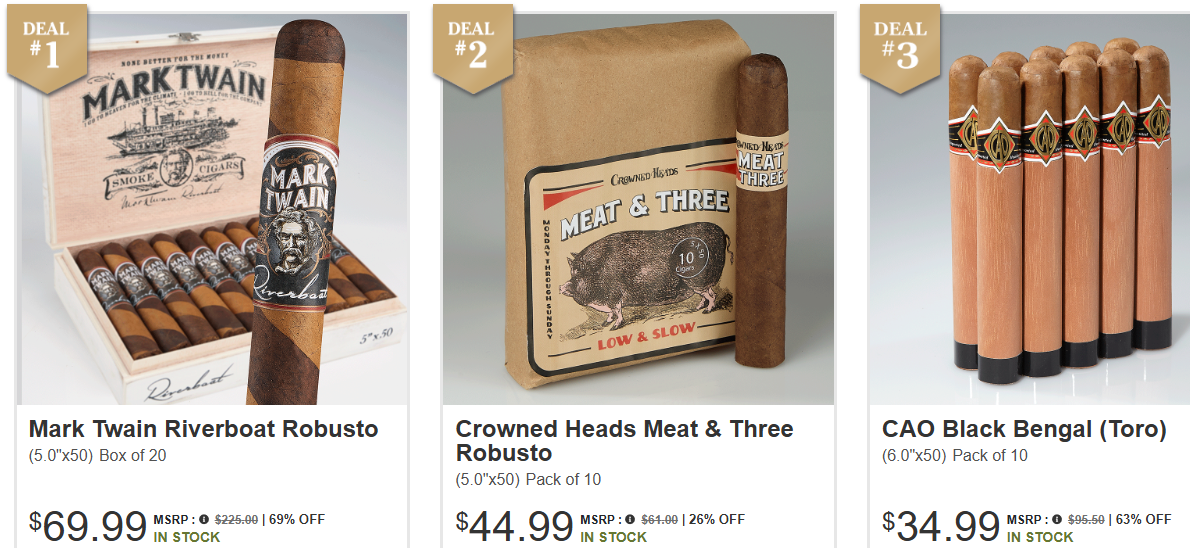
Task: Open MSRP info icon for CAO Black Bengal
Action: tap(1057, 520)
